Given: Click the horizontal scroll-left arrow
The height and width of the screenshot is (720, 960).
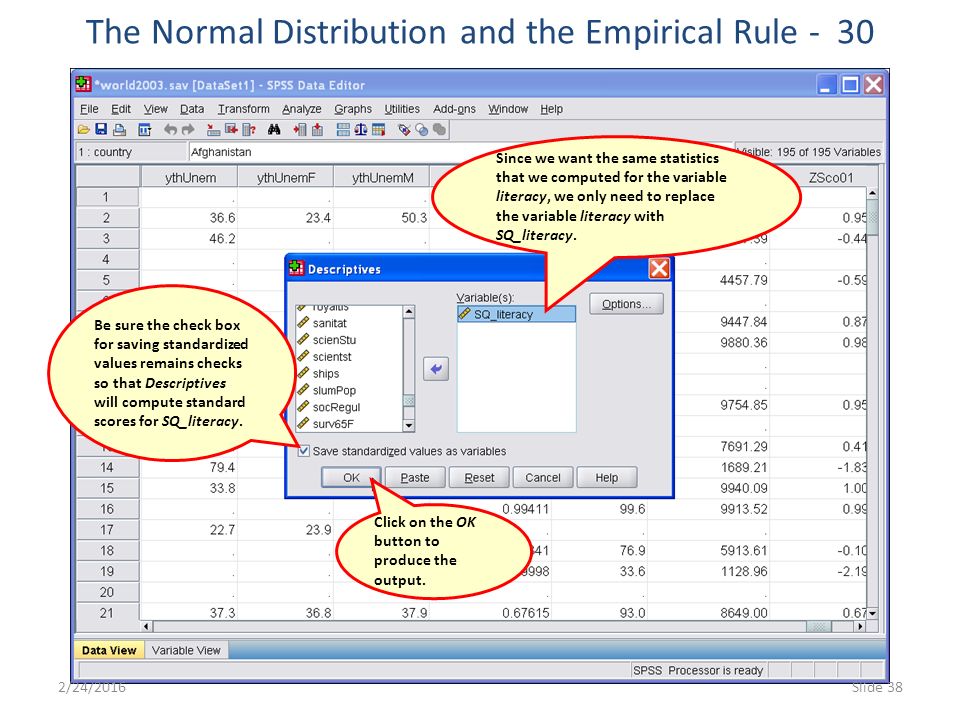Looking at the screenshot, I should (x=147, y=626).
